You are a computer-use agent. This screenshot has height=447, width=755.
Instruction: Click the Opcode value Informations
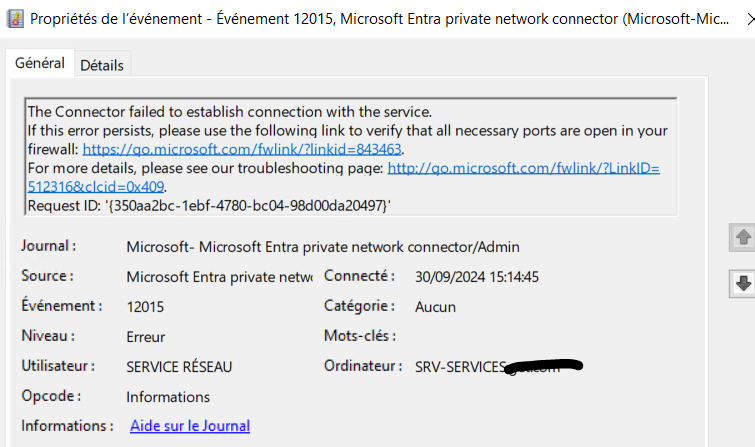coord(168,397)
